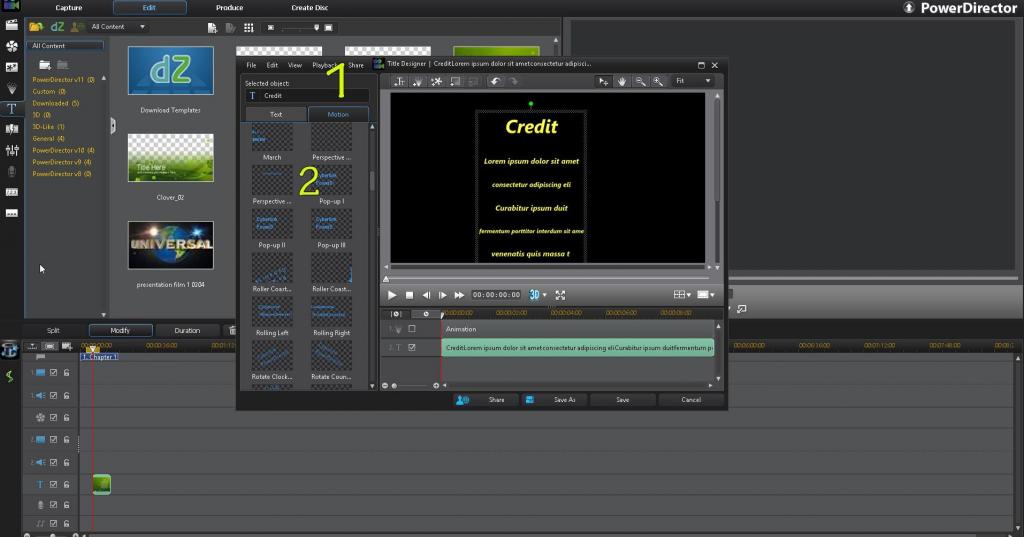
Task: Click the Save button in Title Designer
Action: (x=623, y=400)
